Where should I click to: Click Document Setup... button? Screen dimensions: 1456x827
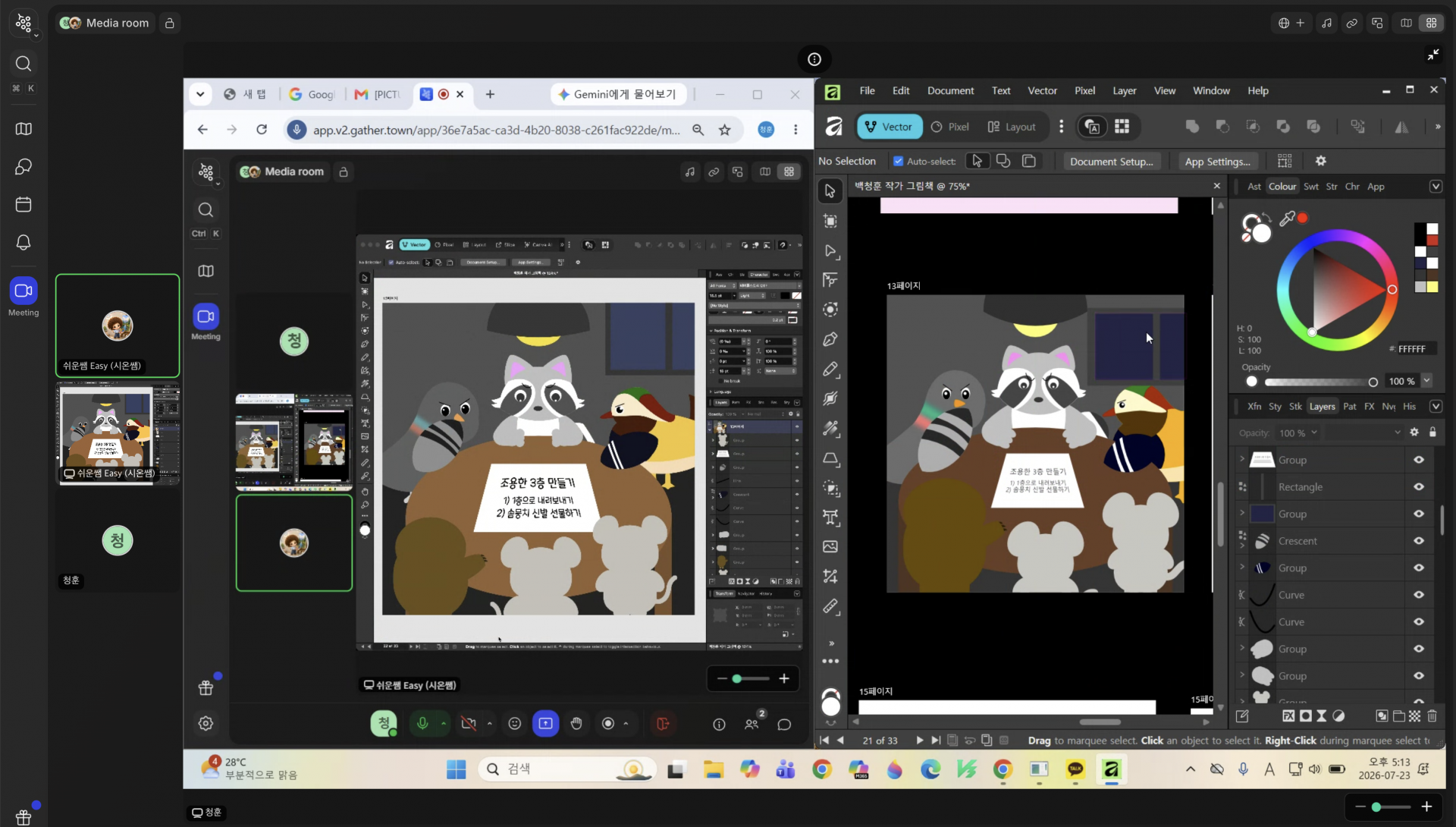[1111, 162]
